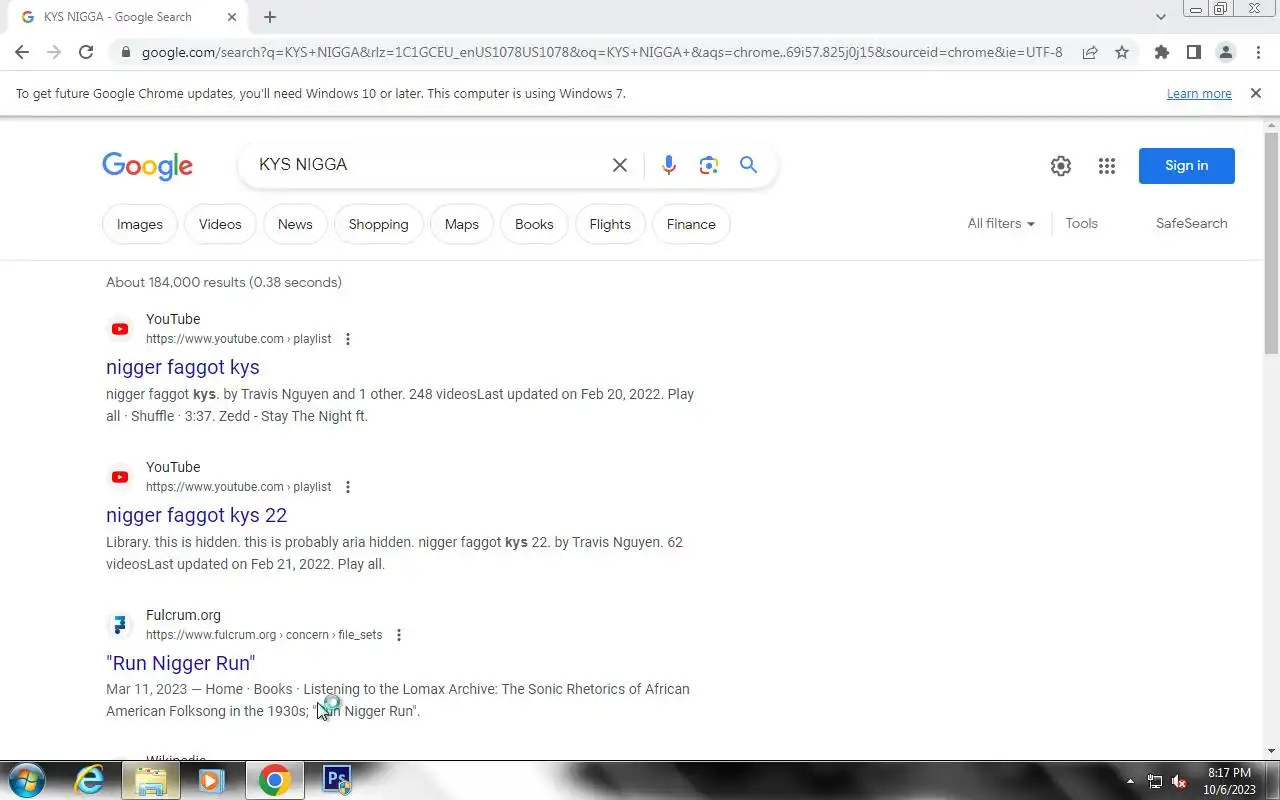Toggle the Chrome side panel

1193,52
